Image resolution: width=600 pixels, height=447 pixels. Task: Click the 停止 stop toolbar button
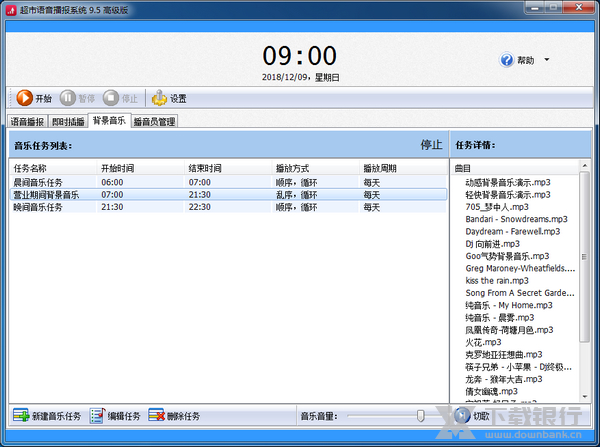tap(120, 98)
